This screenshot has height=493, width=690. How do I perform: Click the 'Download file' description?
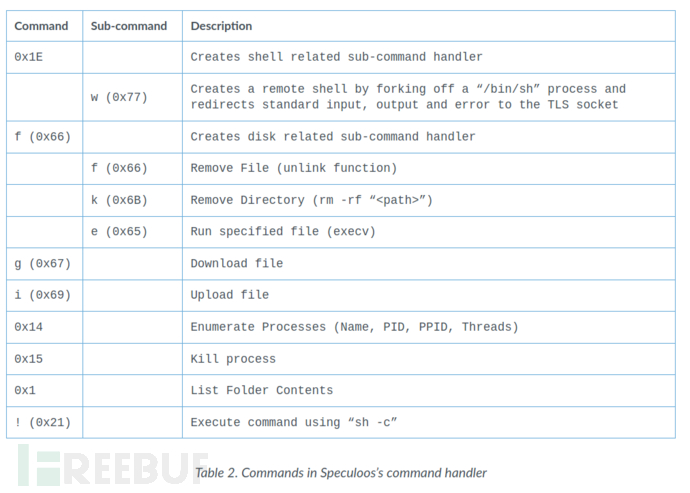pos(237,263)
